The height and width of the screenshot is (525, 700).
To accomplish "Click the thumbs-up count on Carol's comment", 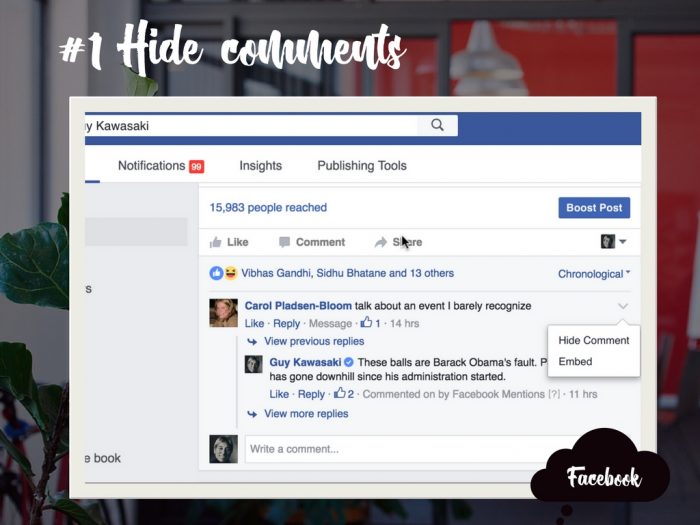I will point(371,322).
